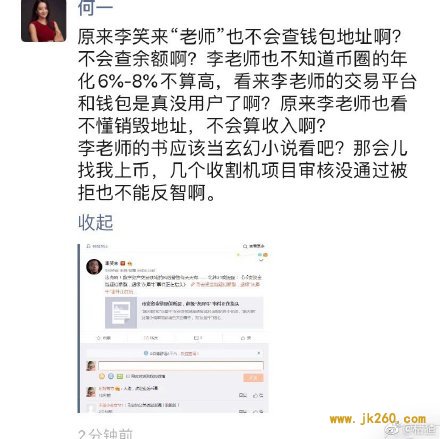Open the grey article link card
The image size is (440, 439).
(x=184, y=312)
